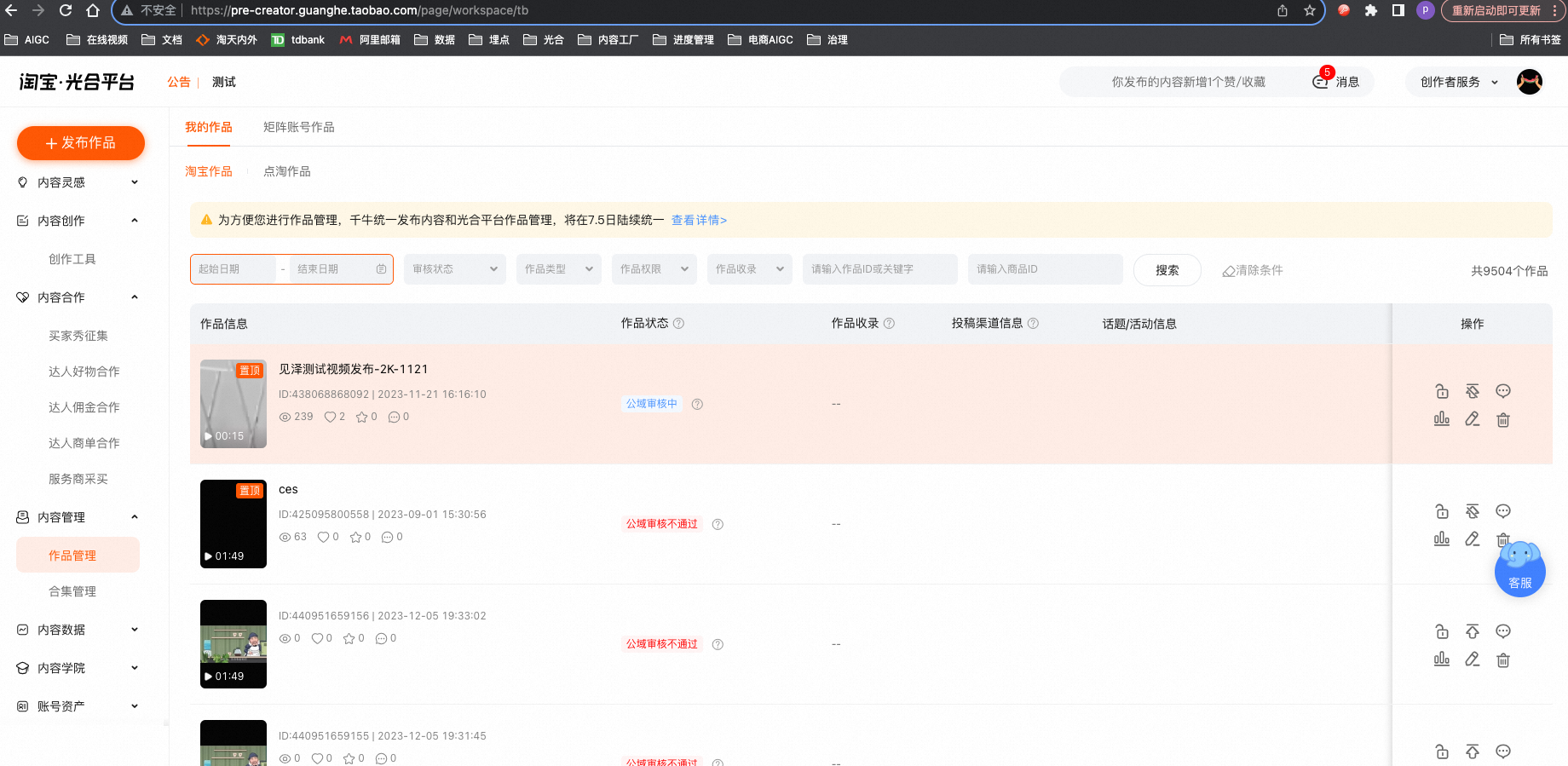Click lock/permission icon for 见泽测试视频发布-2K-1121

pos(1442,391)
